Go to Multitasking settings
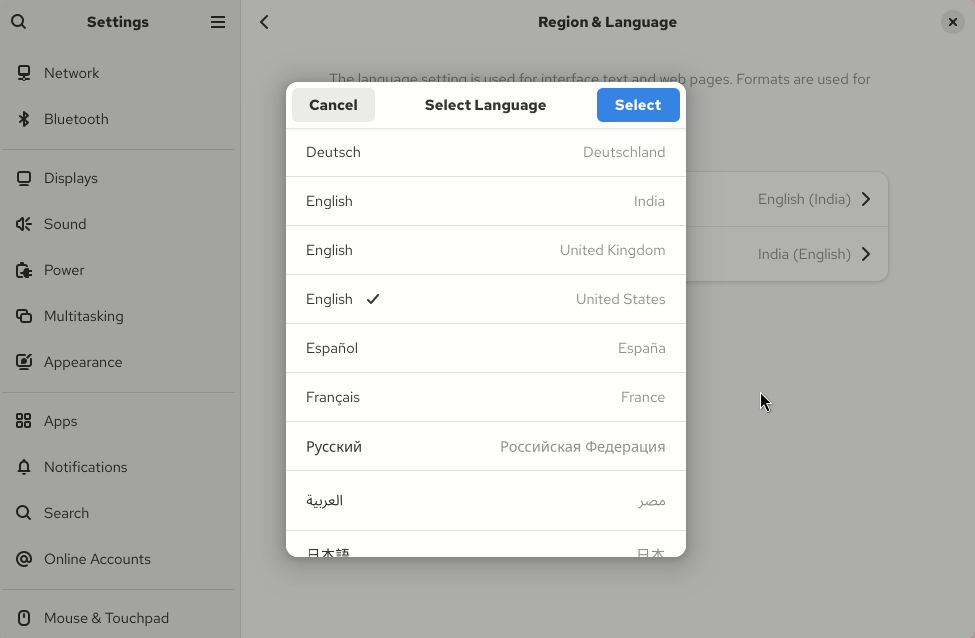 pos(84,316)
